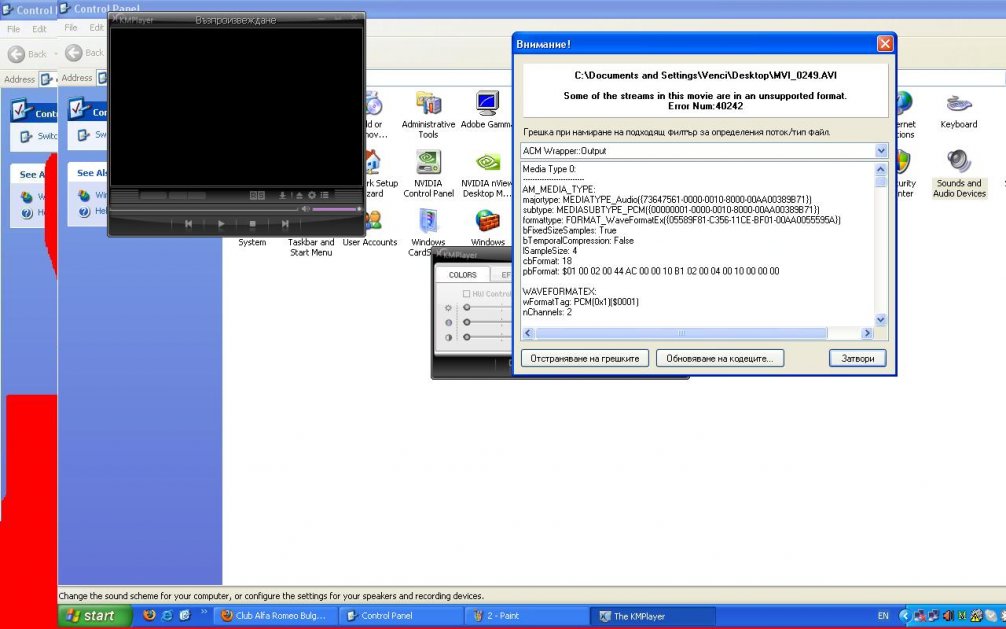
Task: Open the Paint window from taskbar
Action: click(x=520, y=616)
